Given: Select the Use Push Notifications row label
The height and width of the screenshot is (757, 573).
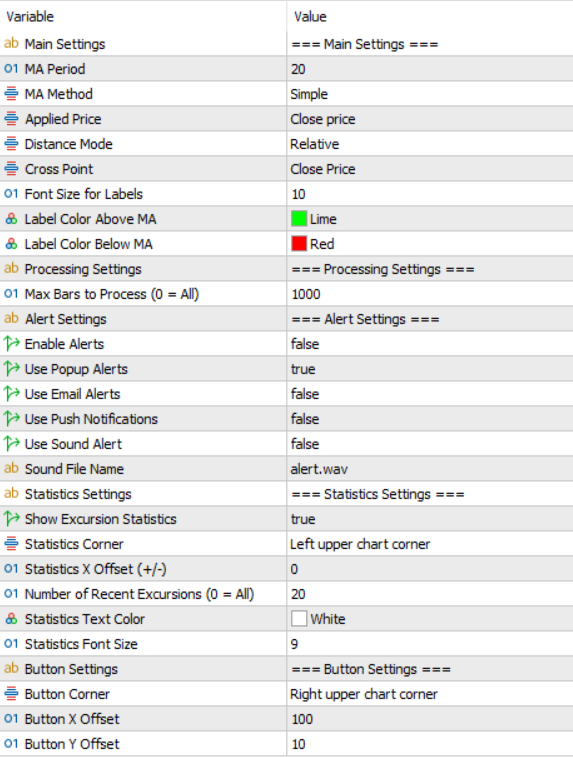Looking at the screenshot, I should tap(91, 419).
